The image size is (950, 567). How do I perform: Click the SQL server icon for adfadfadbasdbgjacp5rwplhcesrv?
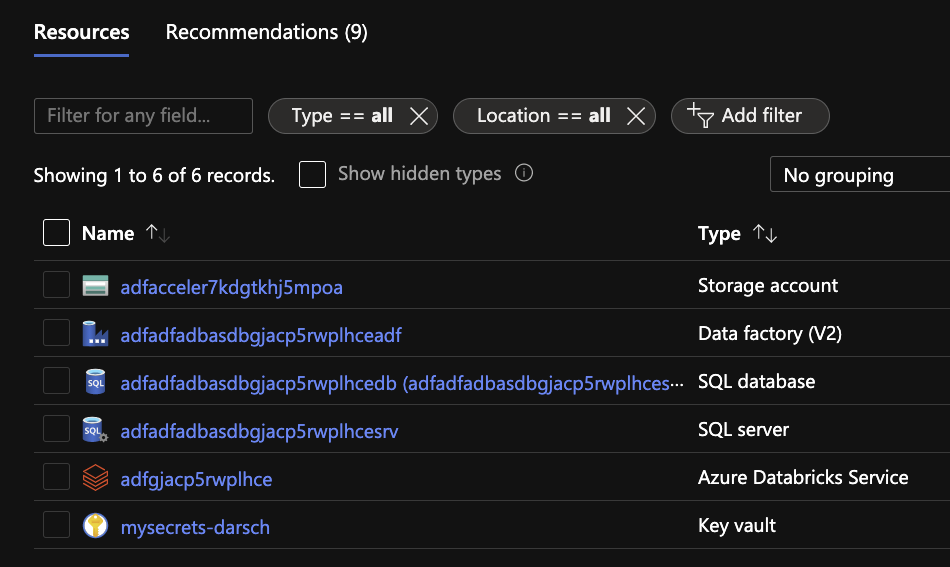[x=95, y=429]
